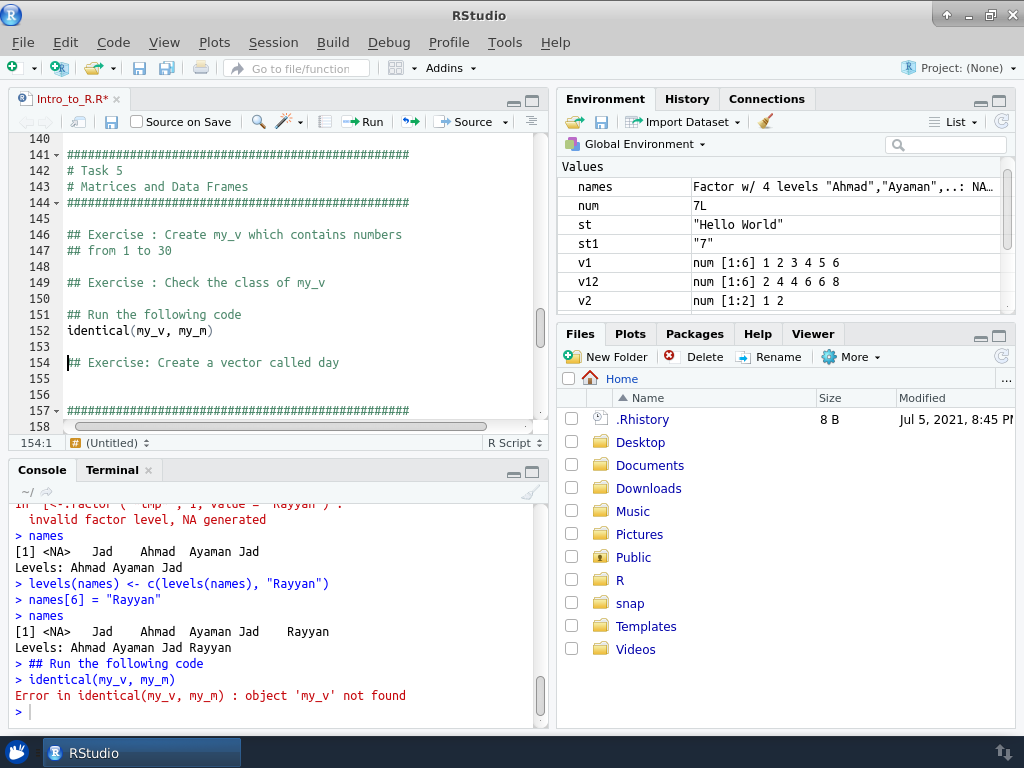1024x768 pixels.
Task: Open the More dropdown in Files pane
Action: 851,357
